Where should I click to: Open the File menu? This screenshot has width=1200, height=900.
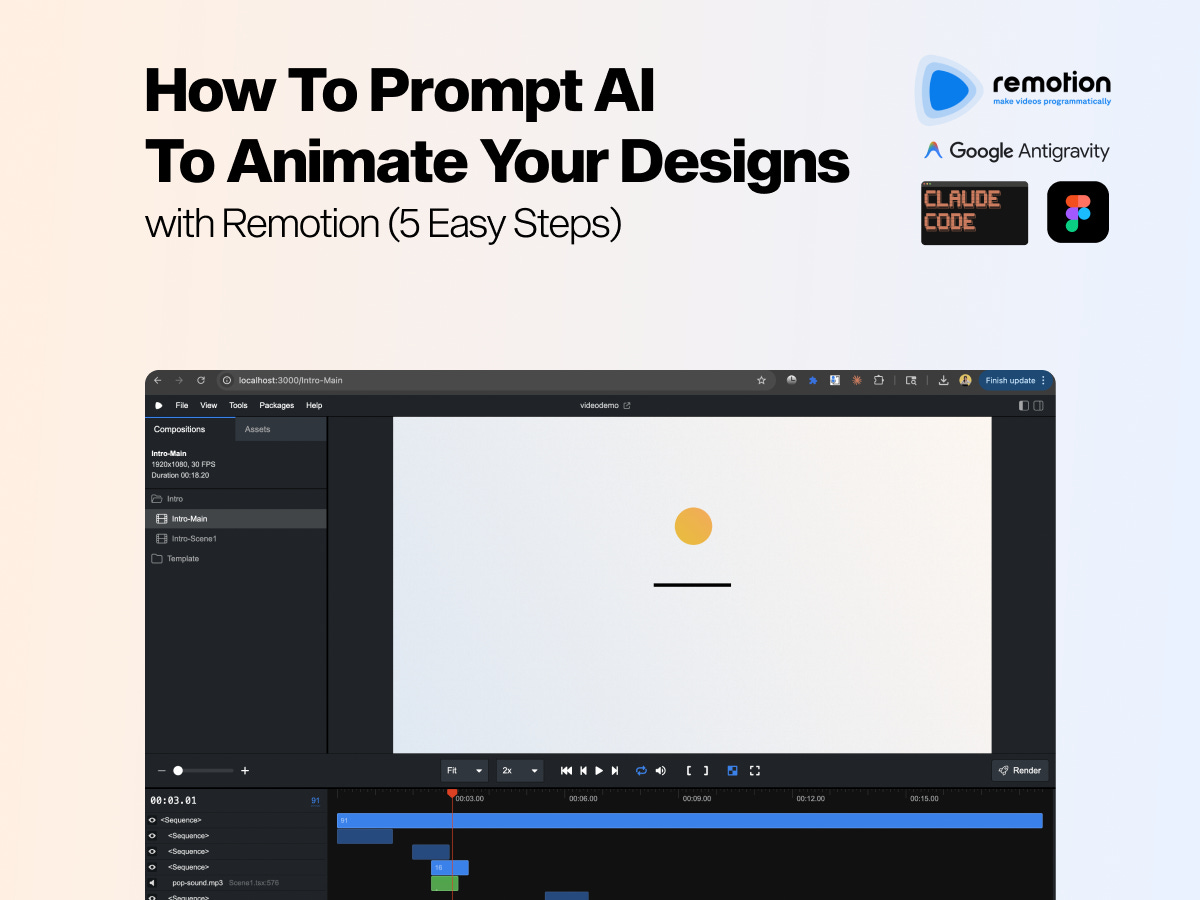(181, 405)
